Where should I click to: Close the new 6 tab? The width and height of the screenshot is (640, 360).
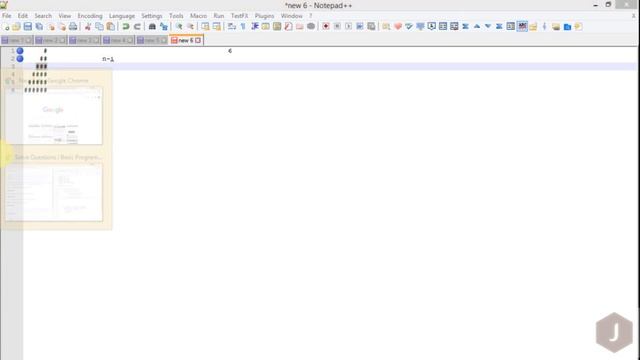(x=198, y=40)
